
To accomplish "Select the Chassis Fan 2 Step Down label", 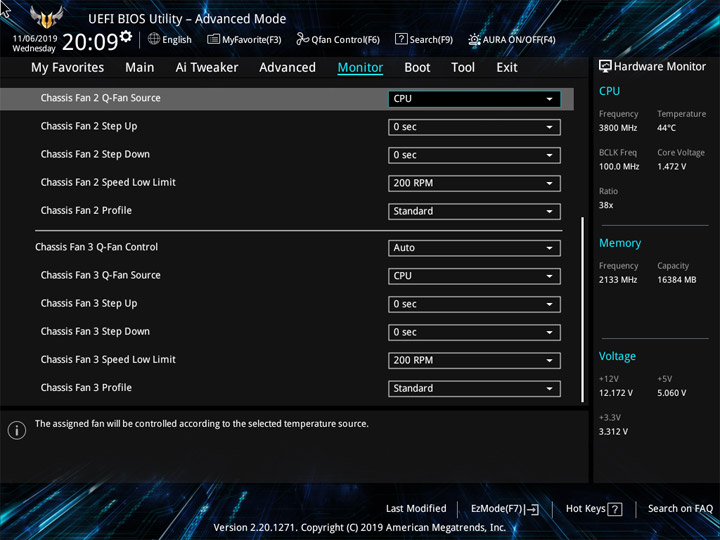I will (95, 154).
